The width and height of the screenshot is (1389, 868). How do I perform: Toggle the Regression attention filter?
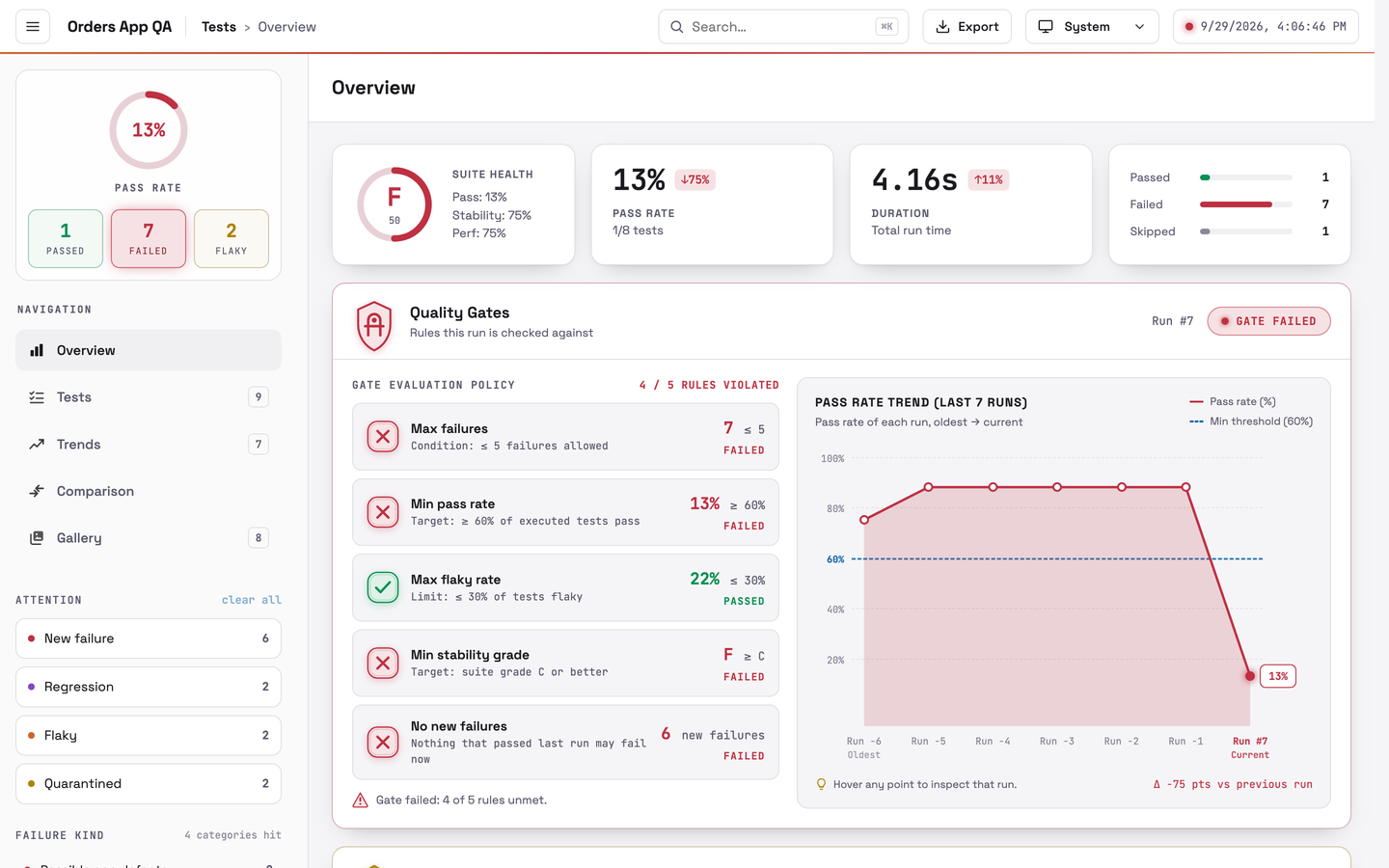[x=149, y=687]
